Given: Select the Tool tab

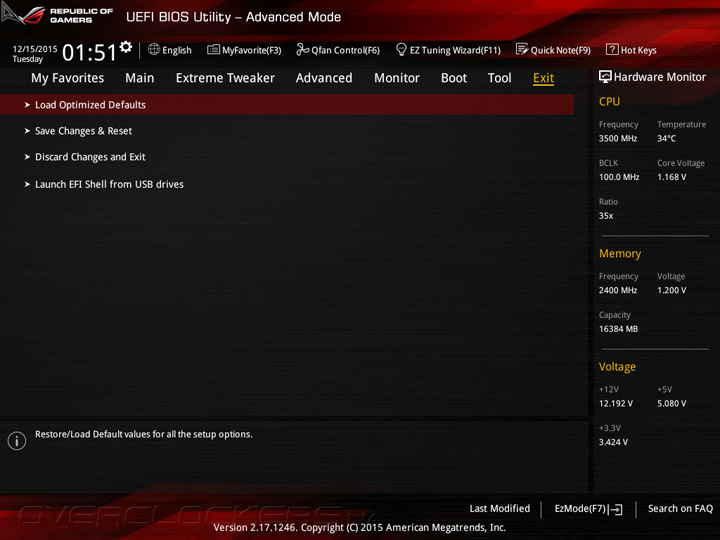Looking at the screenshot, I should pyautogui.click(x=500, y=78).
